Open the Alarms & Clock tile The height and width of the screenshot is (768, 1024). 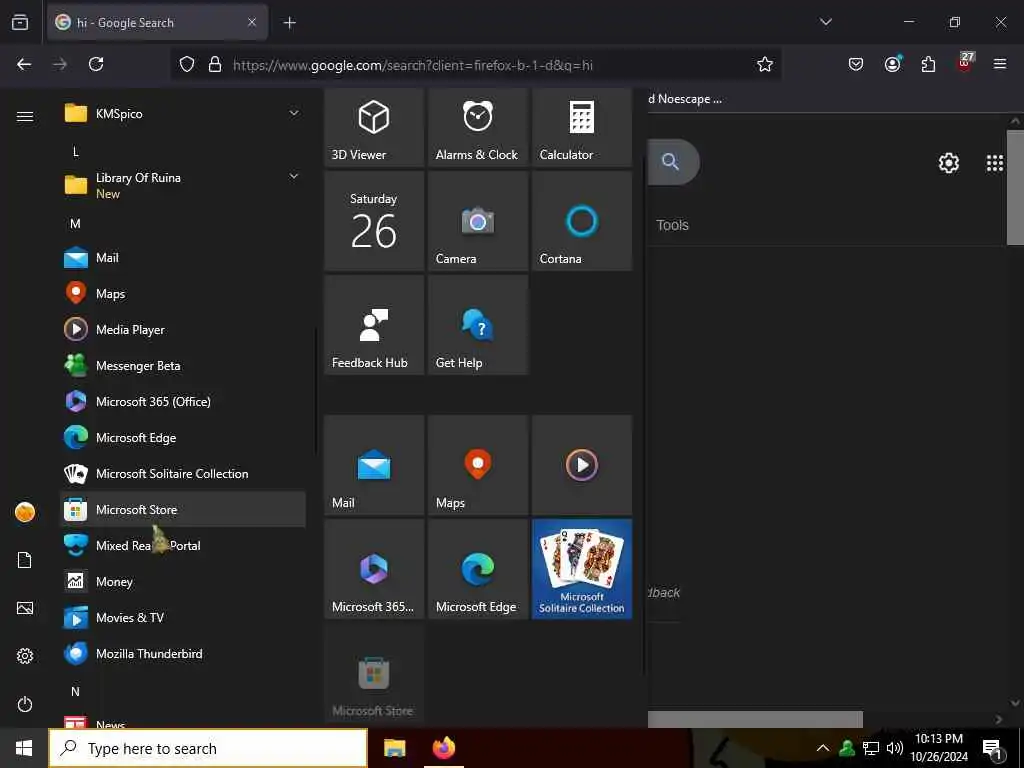(x=477, y=127)
